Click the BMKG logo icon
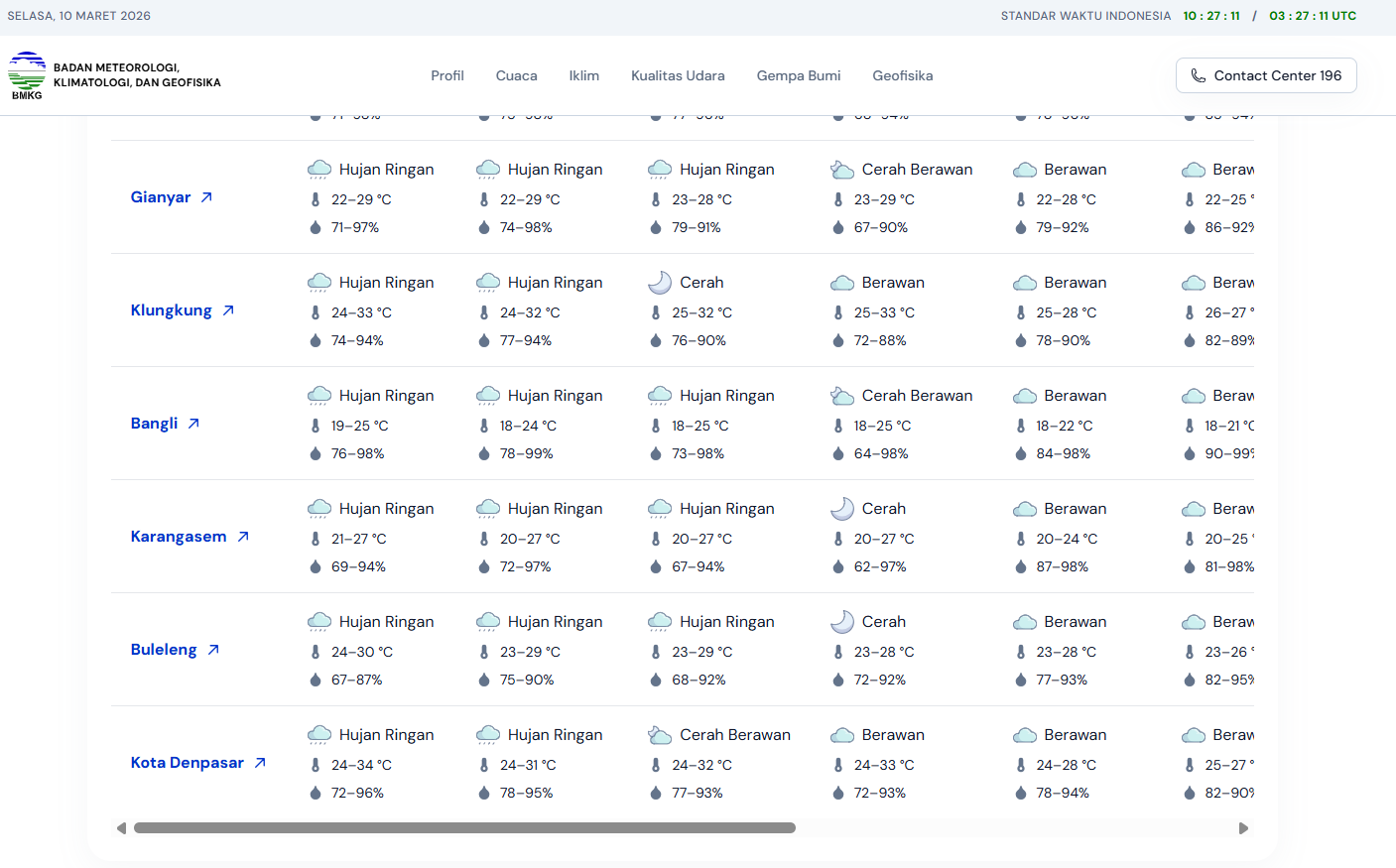1396x868 pixels. [27, 75]
